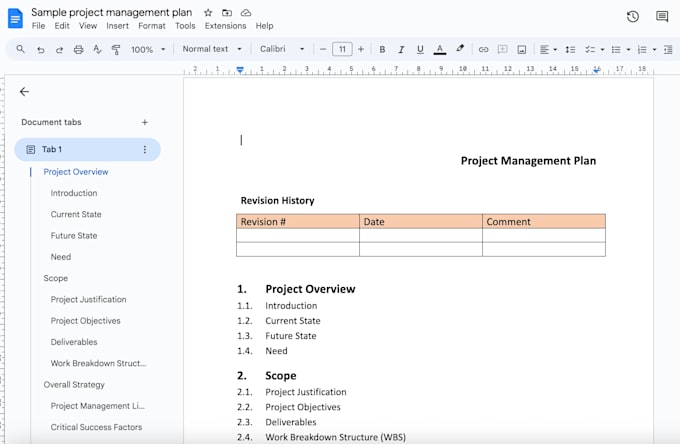Screen dimensions: 680x444
Task: Insert a link
Action: click(483, 49)
